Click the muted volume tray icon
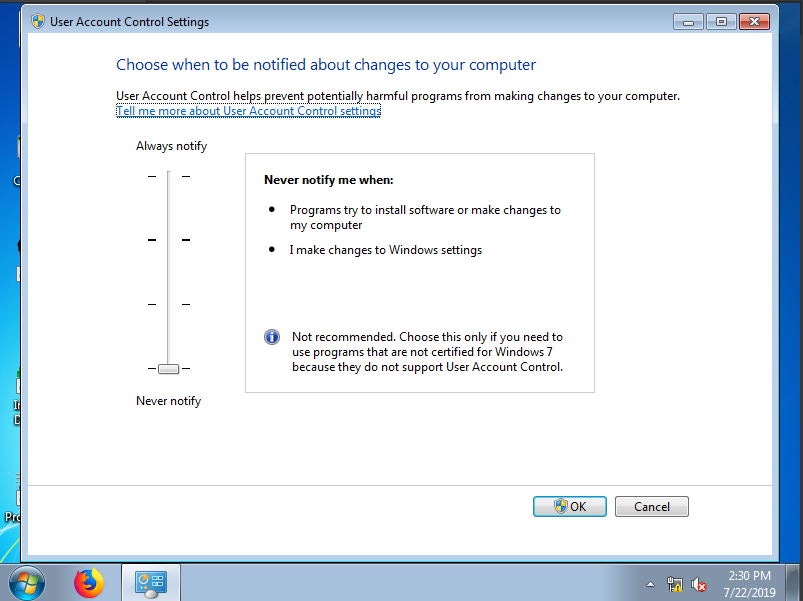Viewport: 803px width, 601px height. click(x=699, y=584)
